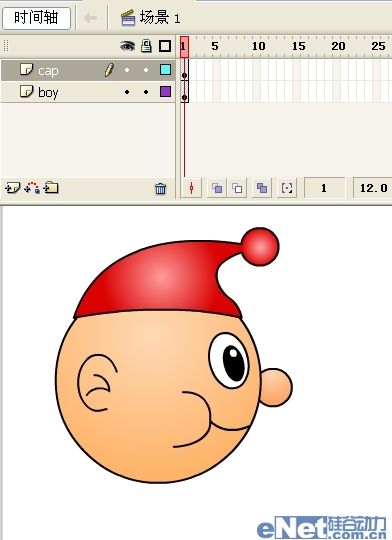Viewport: 392px width, 540px height.
Task: Click the boy layer page icon
Action: point(27,91)
